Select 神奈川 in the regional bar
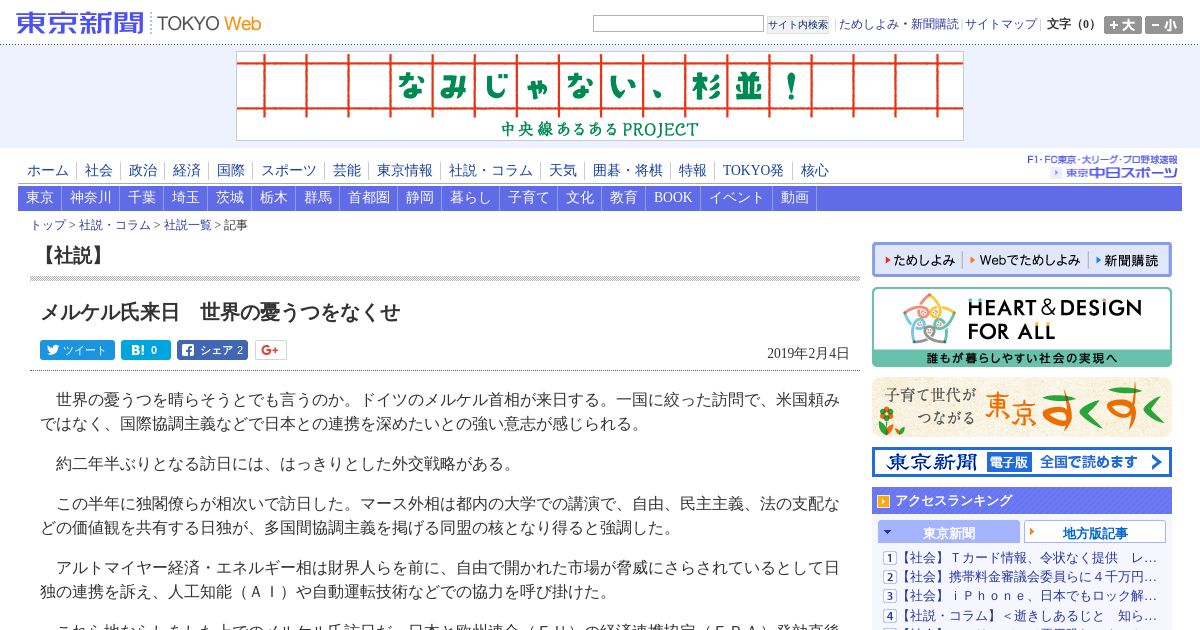The image size is (1200, 630). tap(91, 198)
